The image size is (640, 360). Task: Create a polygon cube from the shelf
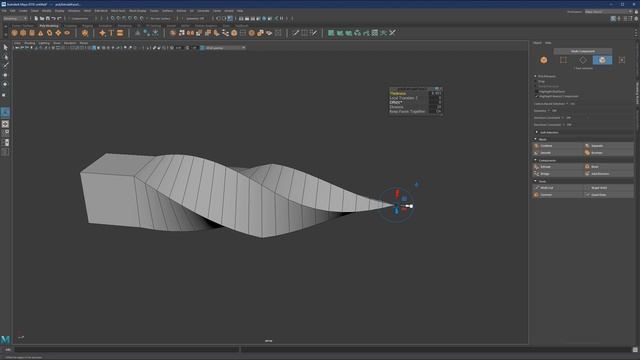tap(23, 33)
